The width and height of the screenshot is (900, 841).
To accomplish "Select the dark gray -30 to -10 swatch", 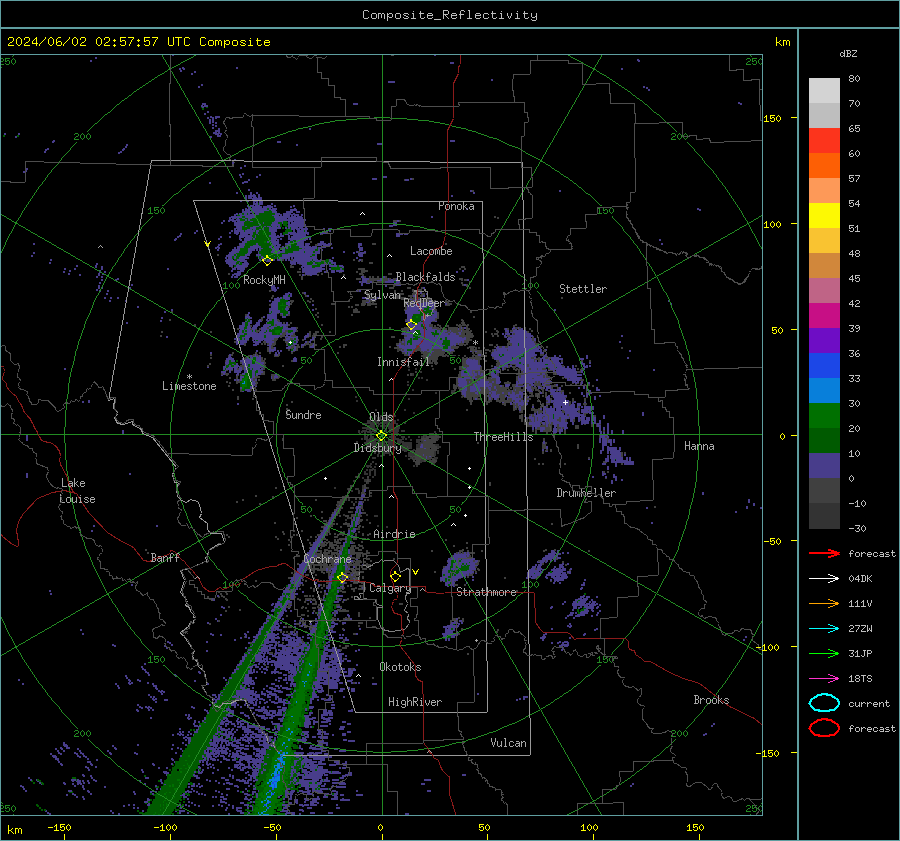I will [x=824, y=516].
